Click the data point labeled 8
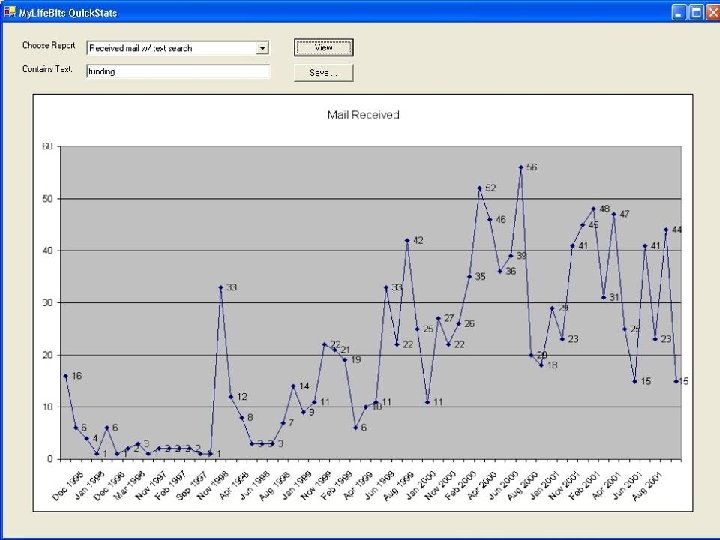 (242, 417)
